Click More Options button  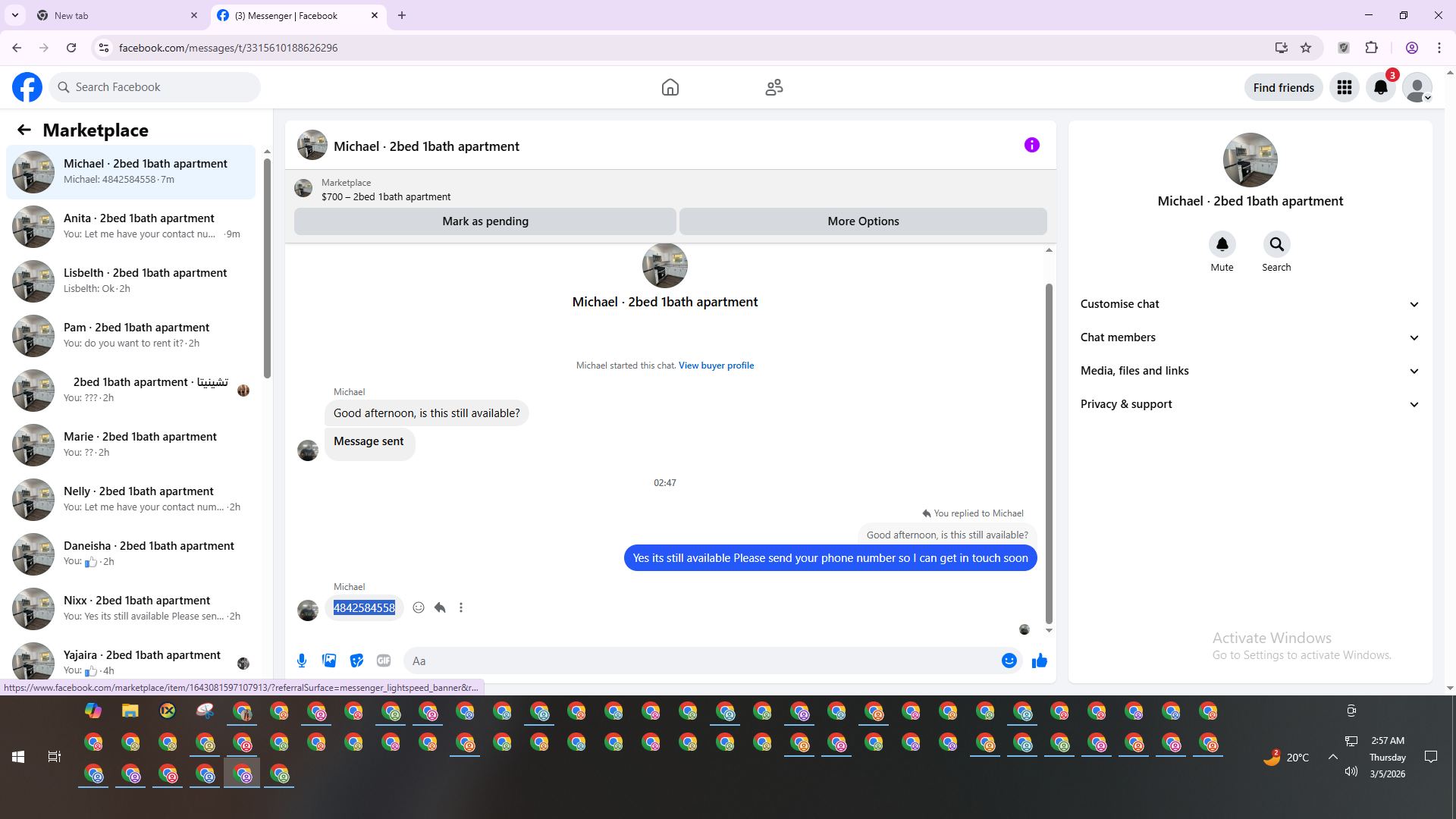[x=863, y=221]
